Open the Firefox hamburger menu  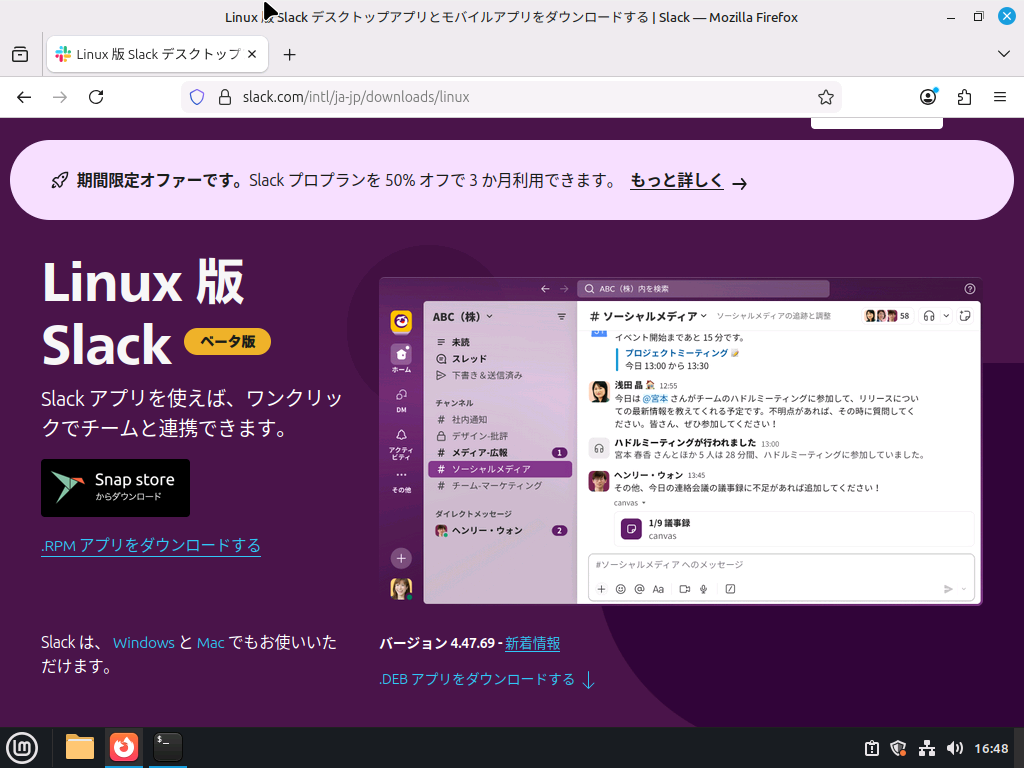1000,97
